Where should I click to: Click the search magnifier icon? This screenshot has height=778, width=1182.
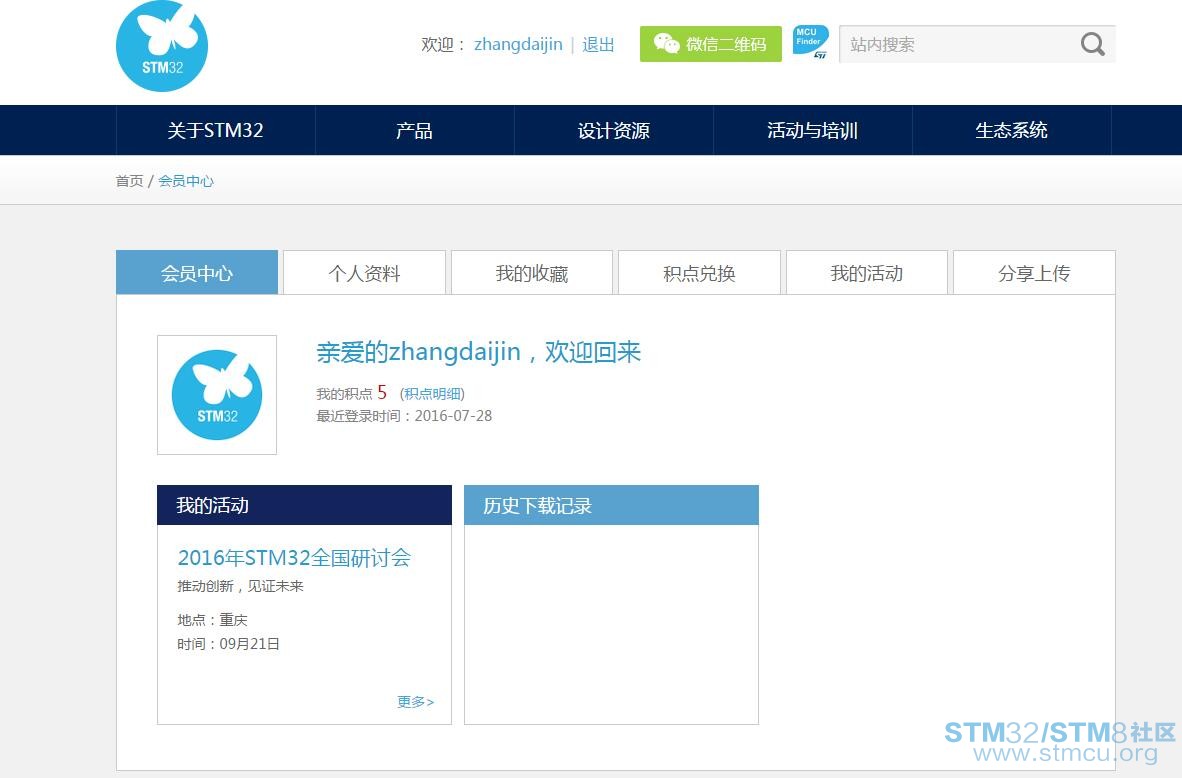click(1092, 44)
